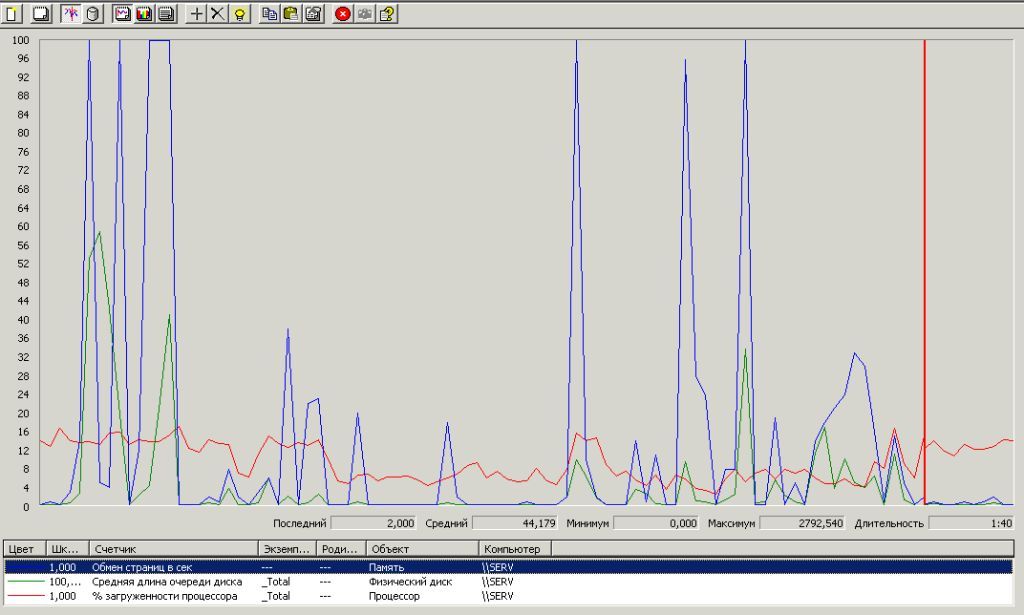Click the green line color swatch
This screenshot has height=615, width=1024.
24,581
